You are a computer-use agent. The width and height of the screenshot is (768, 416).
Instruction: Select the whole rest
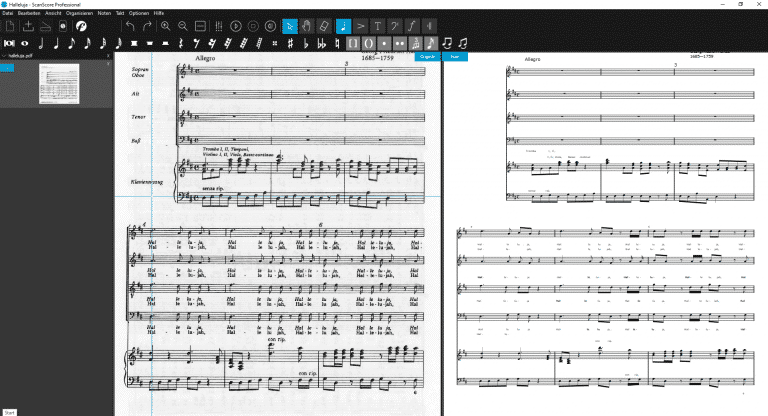point(149,44)
